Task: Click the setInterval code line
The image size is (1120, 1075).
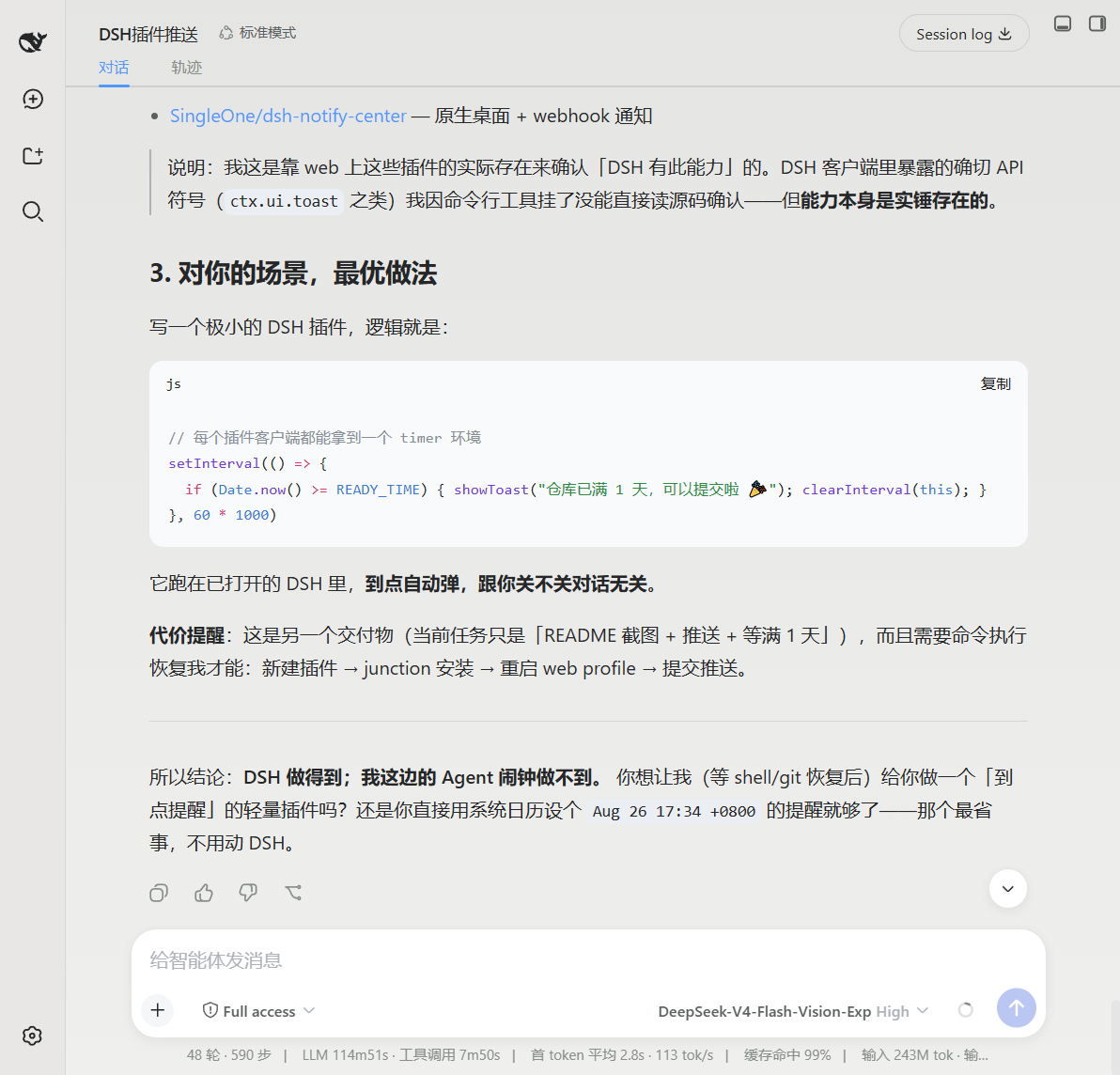Action: pos(248,463)
